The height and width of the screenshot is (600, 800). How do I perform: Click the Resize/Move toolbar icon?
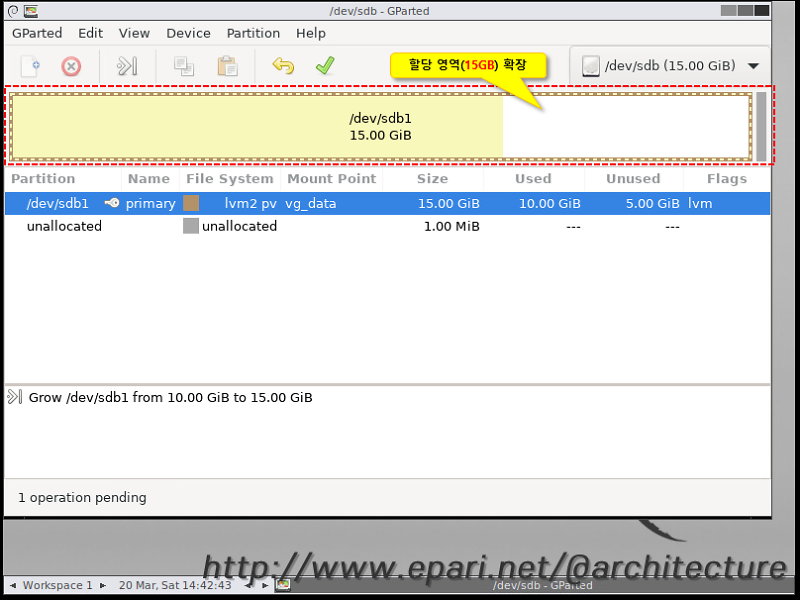click(127, 66)
